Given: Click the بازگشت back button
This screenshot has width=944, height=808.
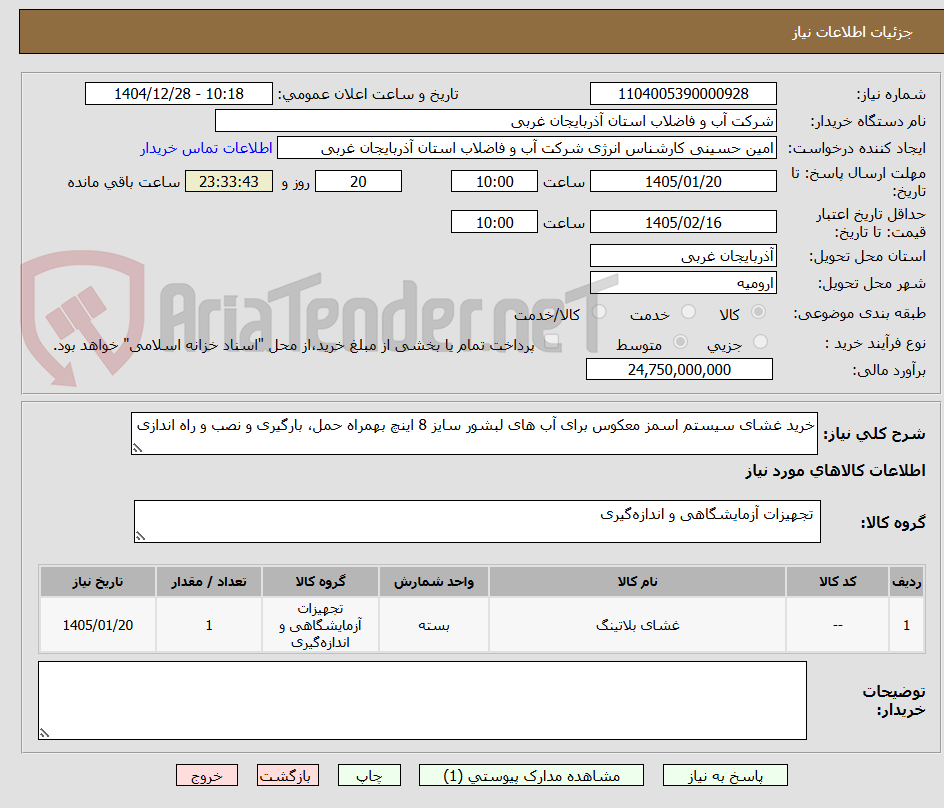Looking at the screenshot, I should [x=288, y=775].
